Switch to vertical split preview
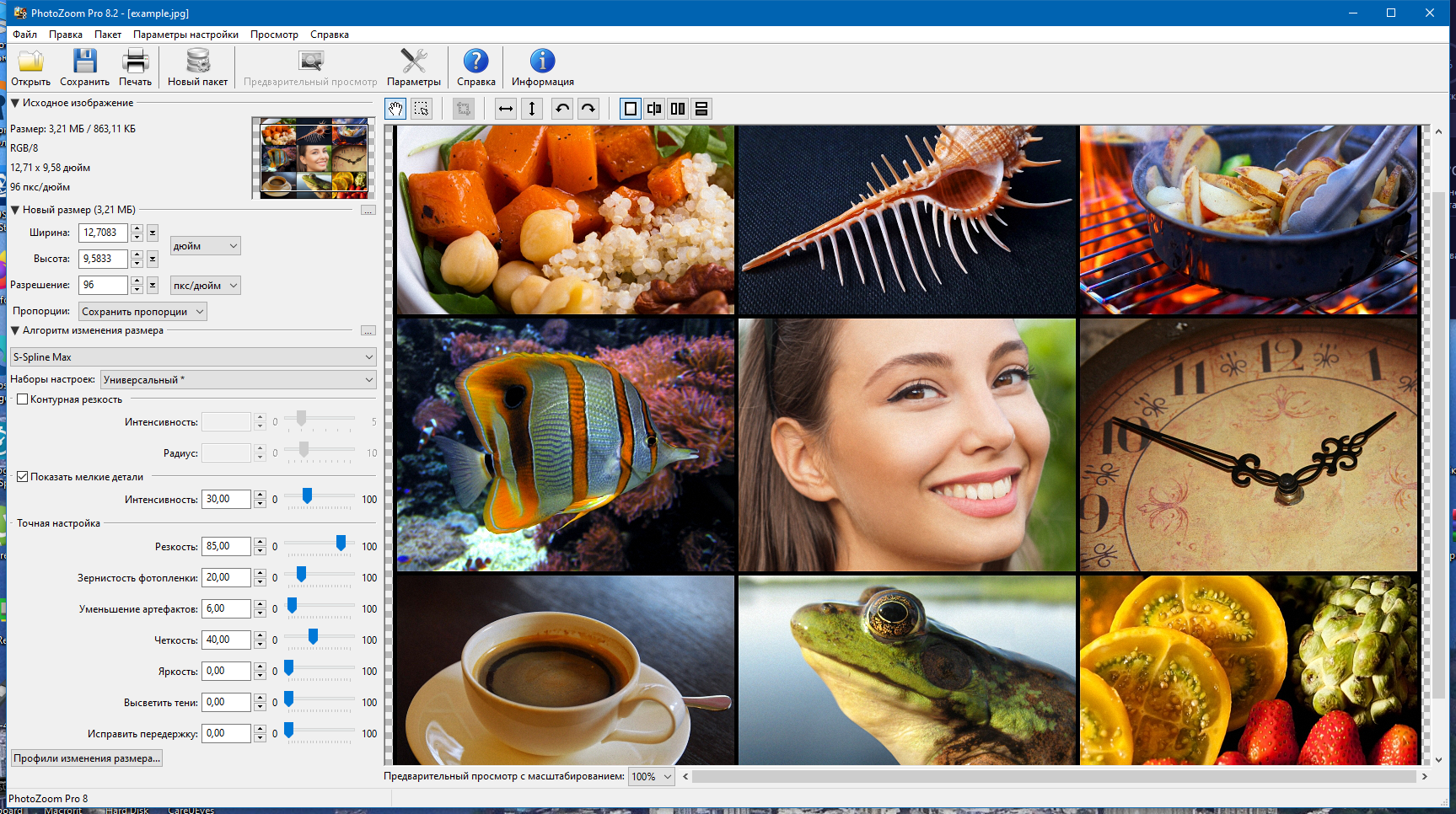This screenshot has height=814, width=1456. point(678,109)
